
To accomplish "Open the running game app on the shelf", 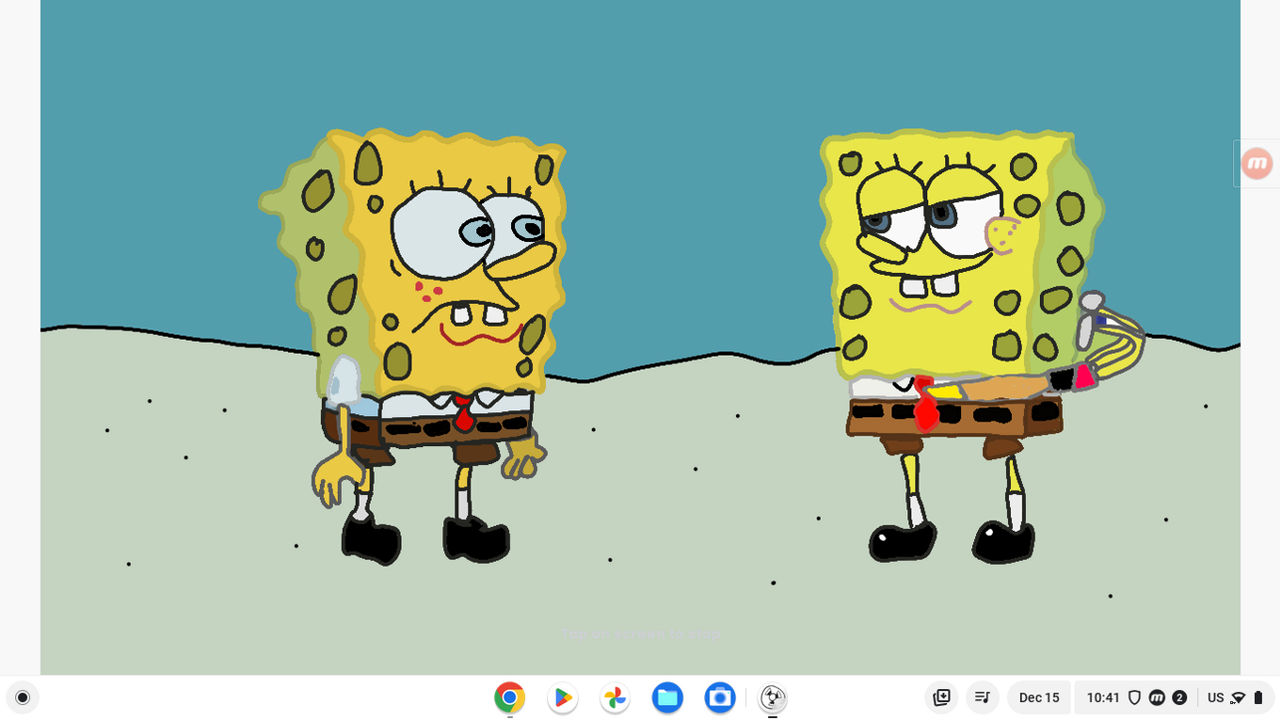I will click(x=771, y=697).
